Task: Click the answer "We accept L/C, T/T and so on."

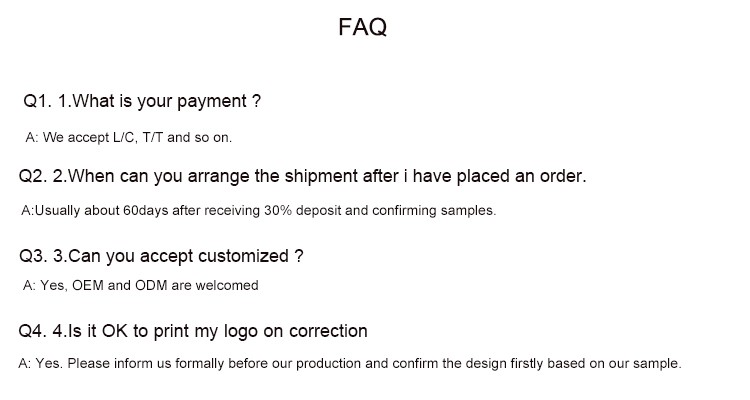Action: point(128,137)
